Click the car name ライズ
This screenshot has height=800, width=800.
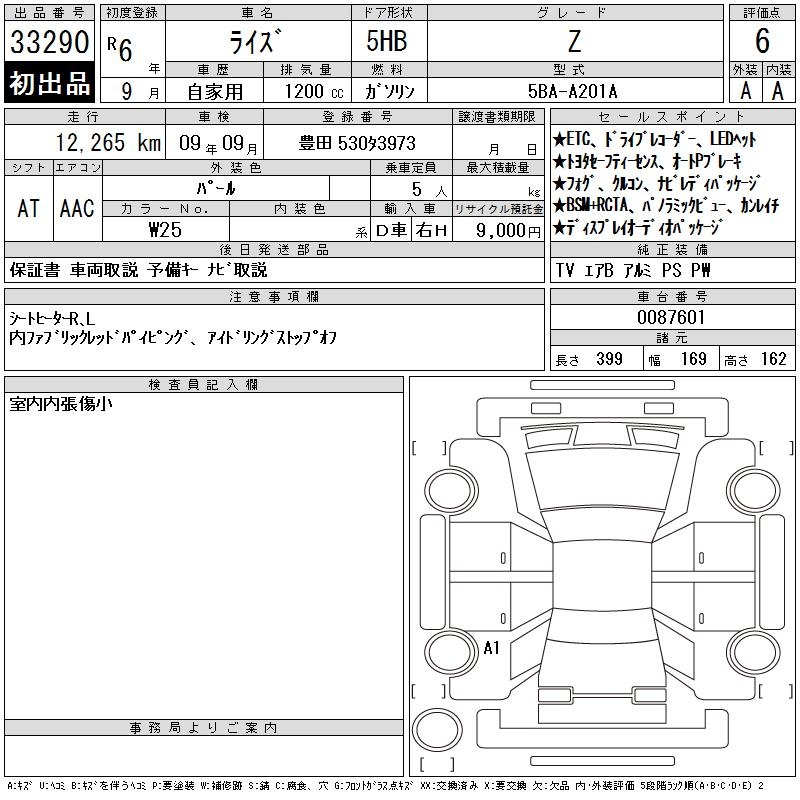click(255, 41)
